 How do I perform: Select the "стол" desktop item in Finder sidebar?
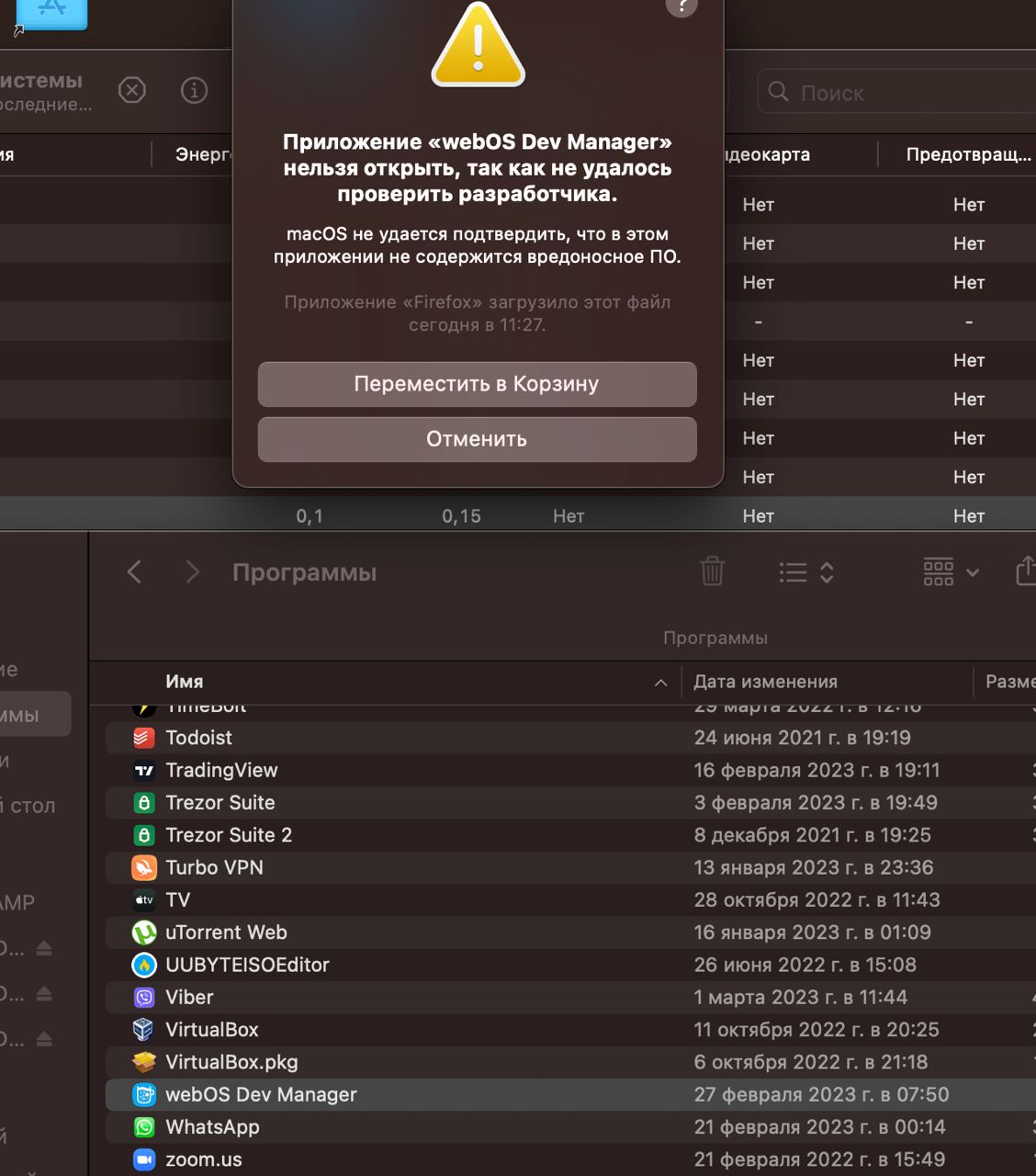coord(33,806)
